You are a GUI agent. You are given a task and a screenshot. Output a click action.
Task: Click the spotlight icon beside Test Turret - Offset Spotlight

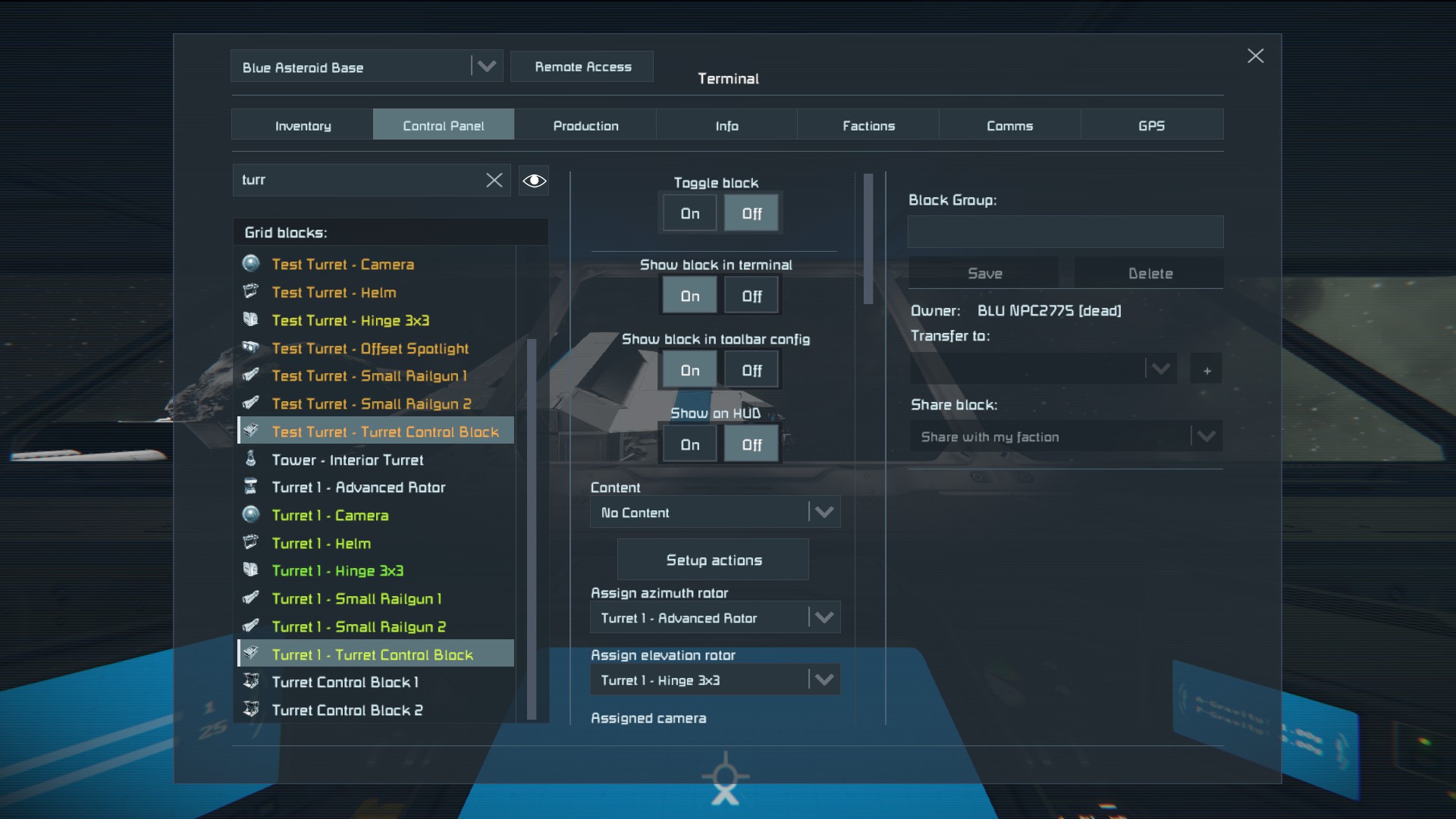(x=251, y=348)
